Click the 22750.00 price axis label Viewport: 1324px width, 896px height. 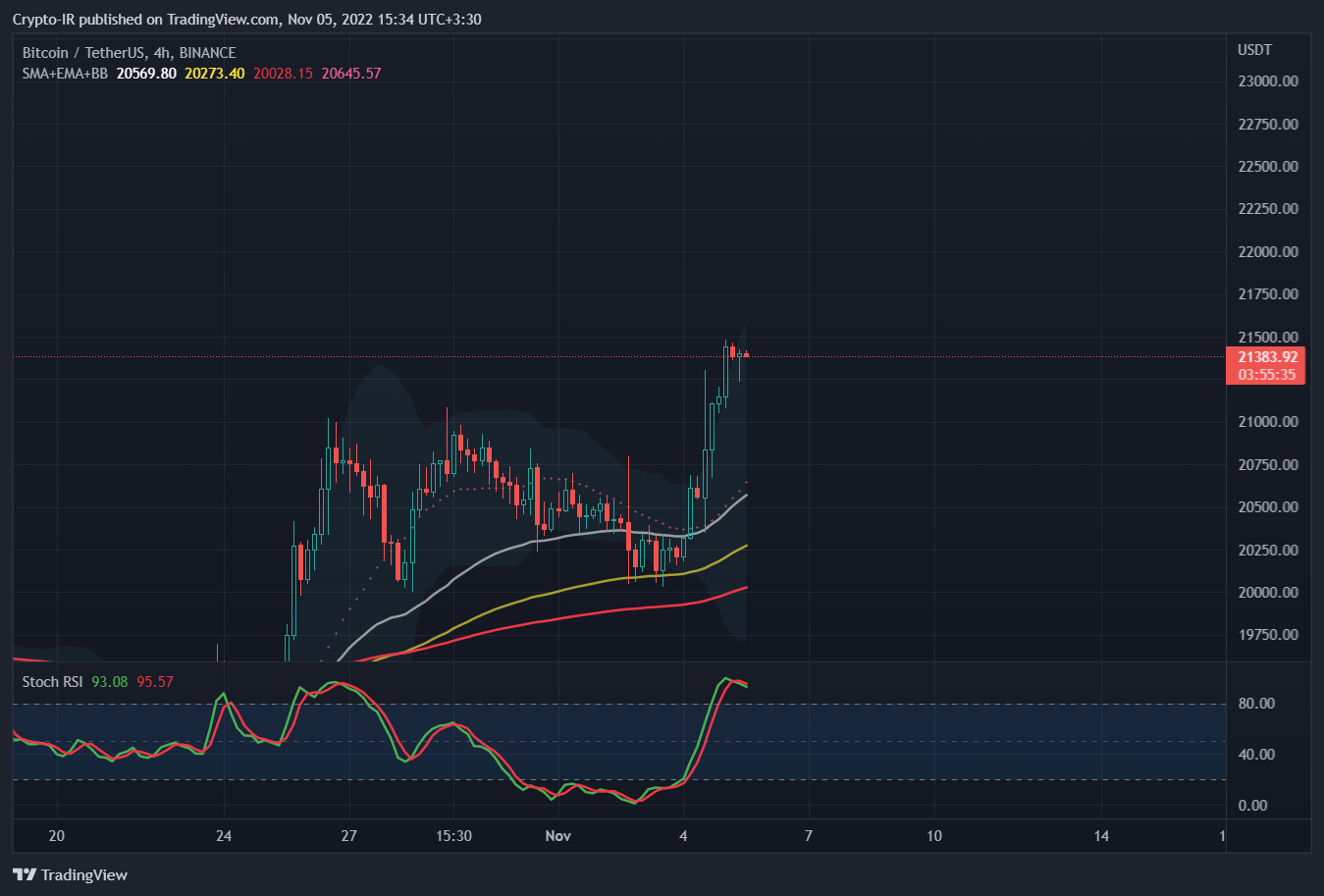1268,125
